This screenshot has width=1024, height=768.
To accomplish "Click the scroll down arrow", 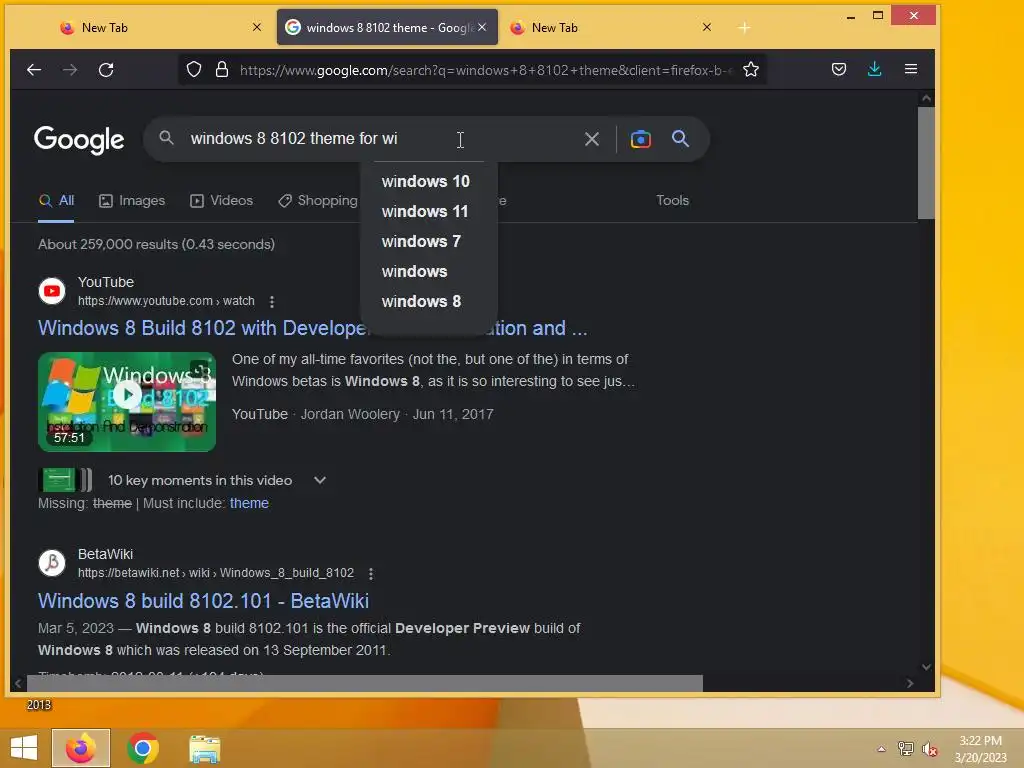I will (x=926, y=667).
